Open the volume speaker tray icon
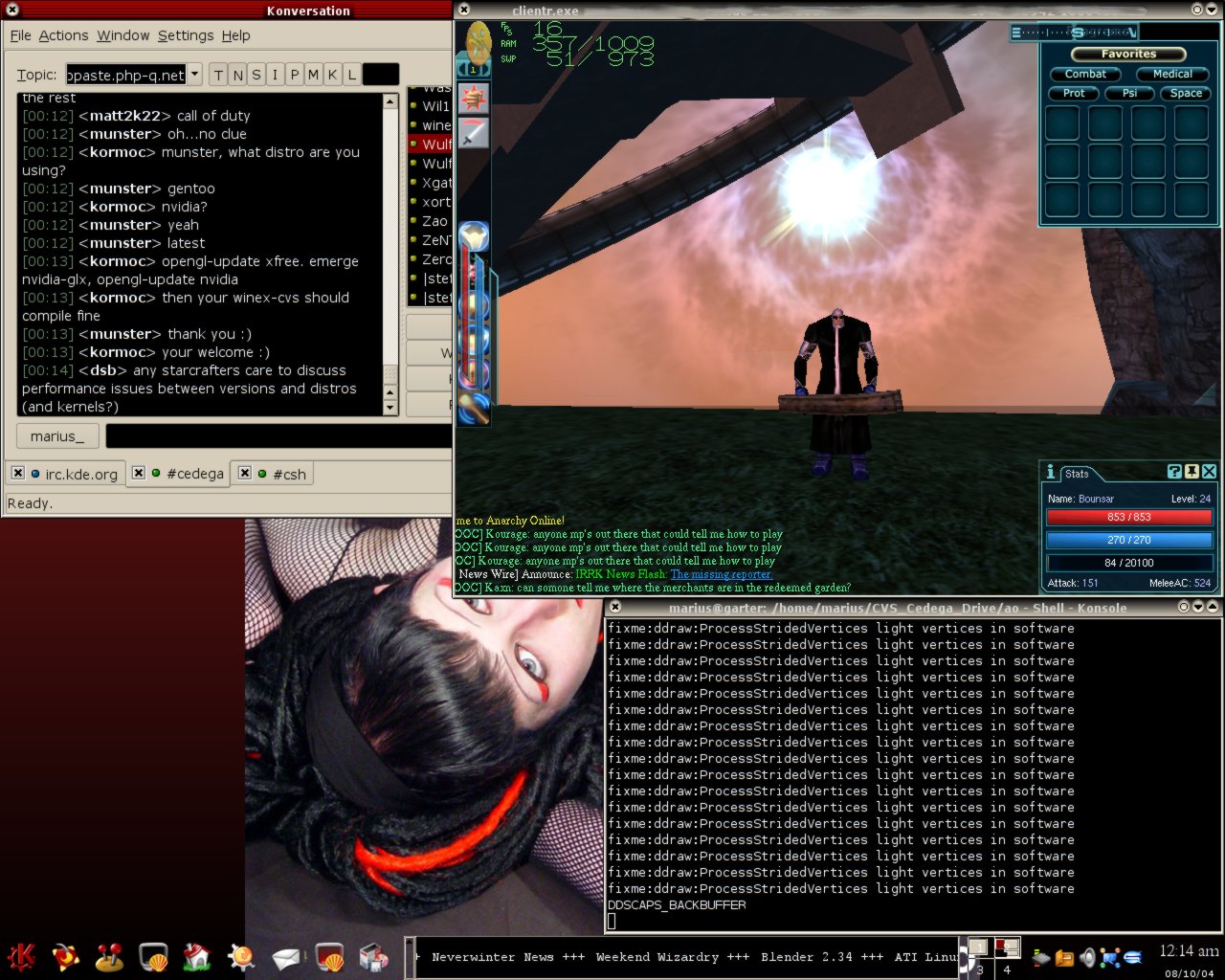This screenshot has width=1225, height=980. click(1088, 956)
